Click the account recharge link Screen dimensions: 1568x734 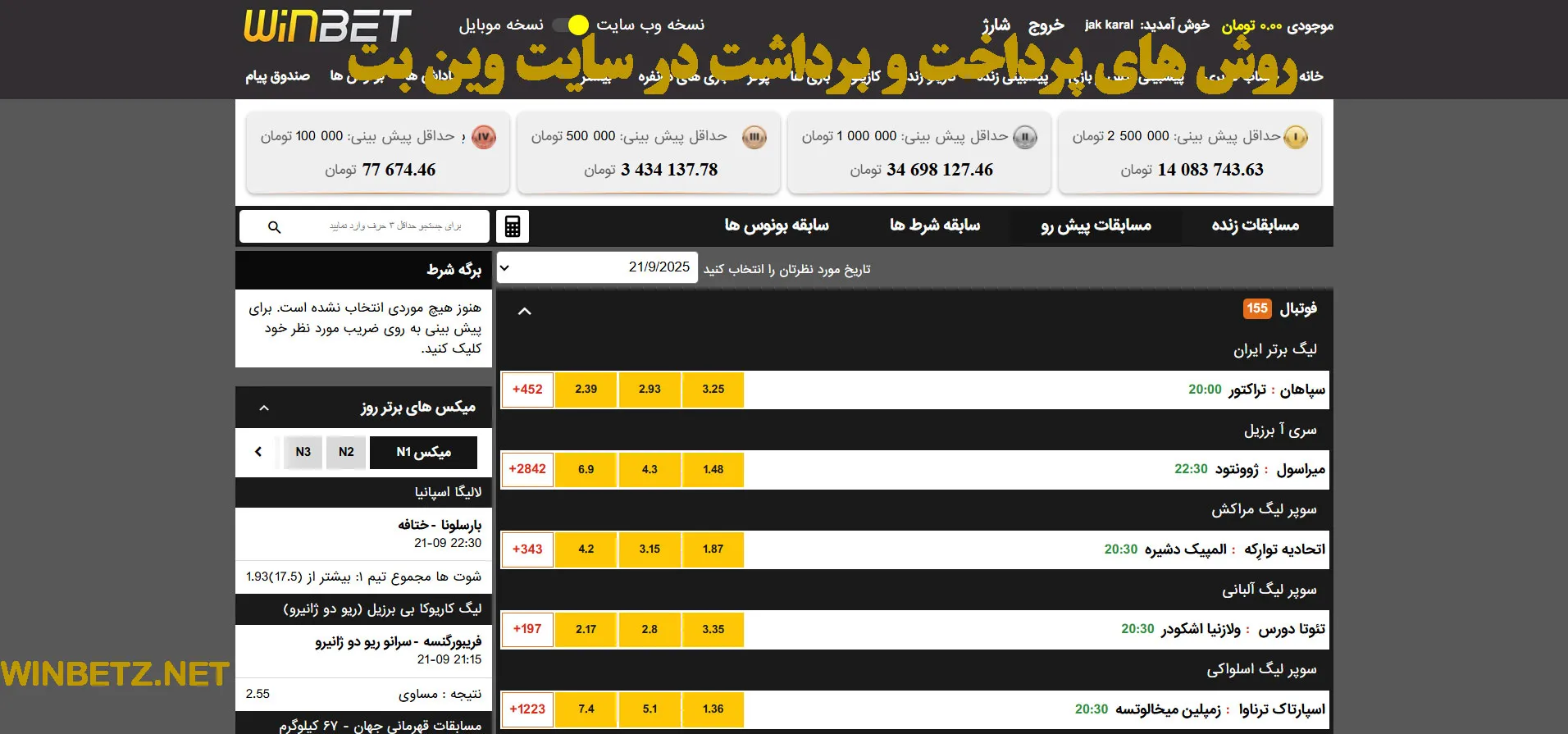[996, 25]
